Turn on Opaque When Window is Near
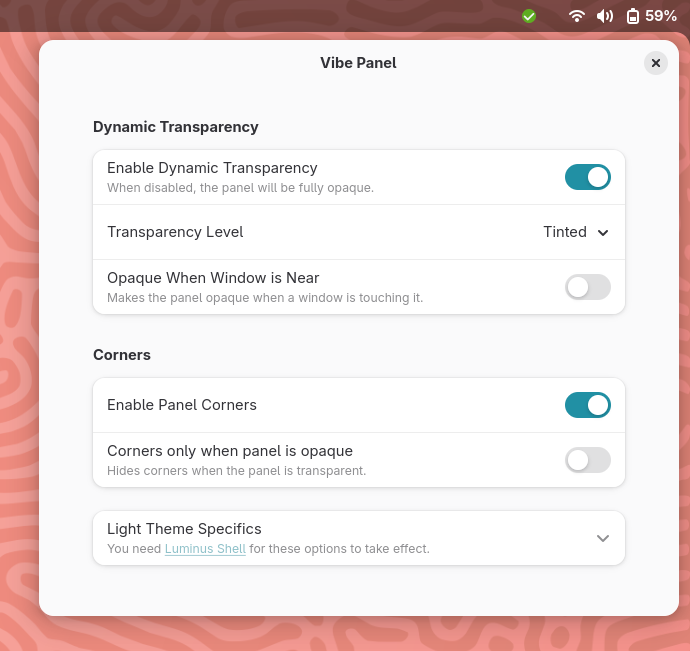This screenshot has width=690, height=651. point(587,287)
